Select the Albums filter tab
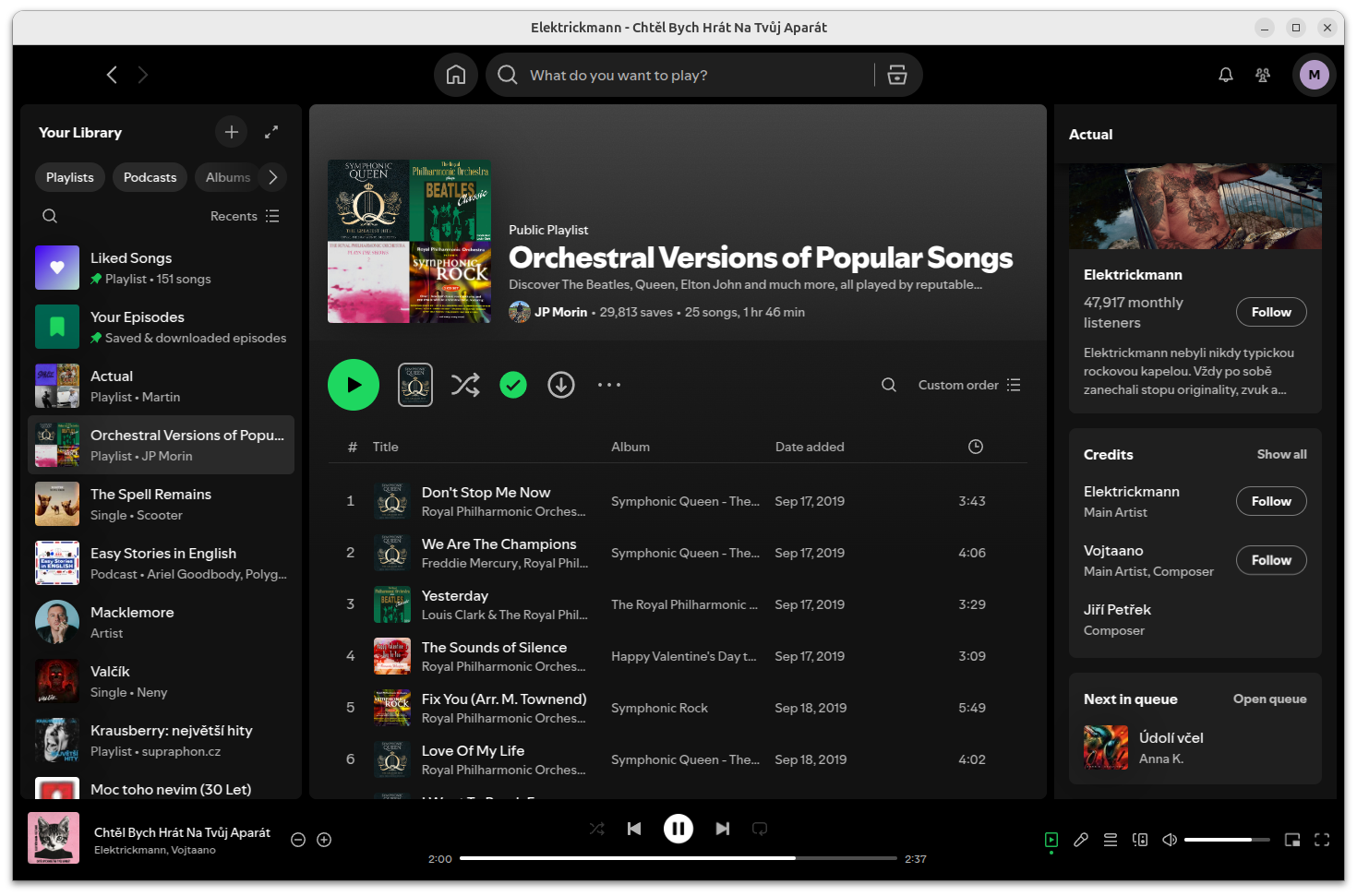This screenshot has width=1357, height=896. click(228, 177)
